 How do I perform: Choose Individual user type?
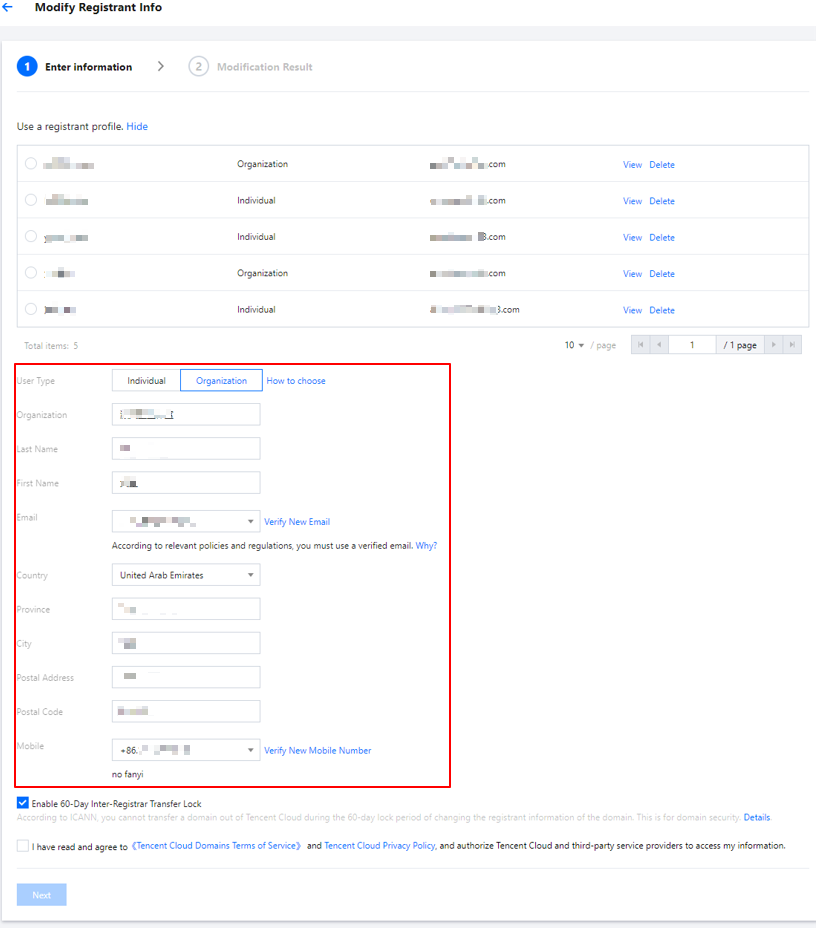[x=146, y=381]
